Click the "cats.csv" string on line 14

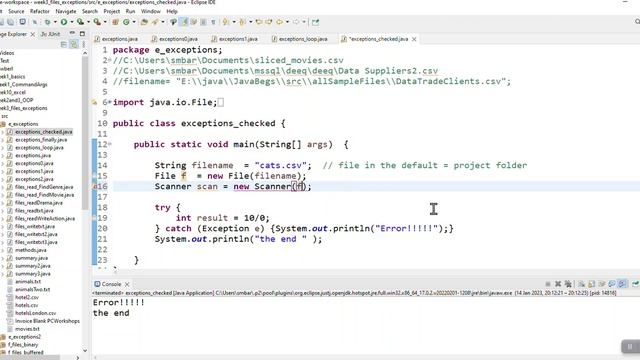coord(280,165)
